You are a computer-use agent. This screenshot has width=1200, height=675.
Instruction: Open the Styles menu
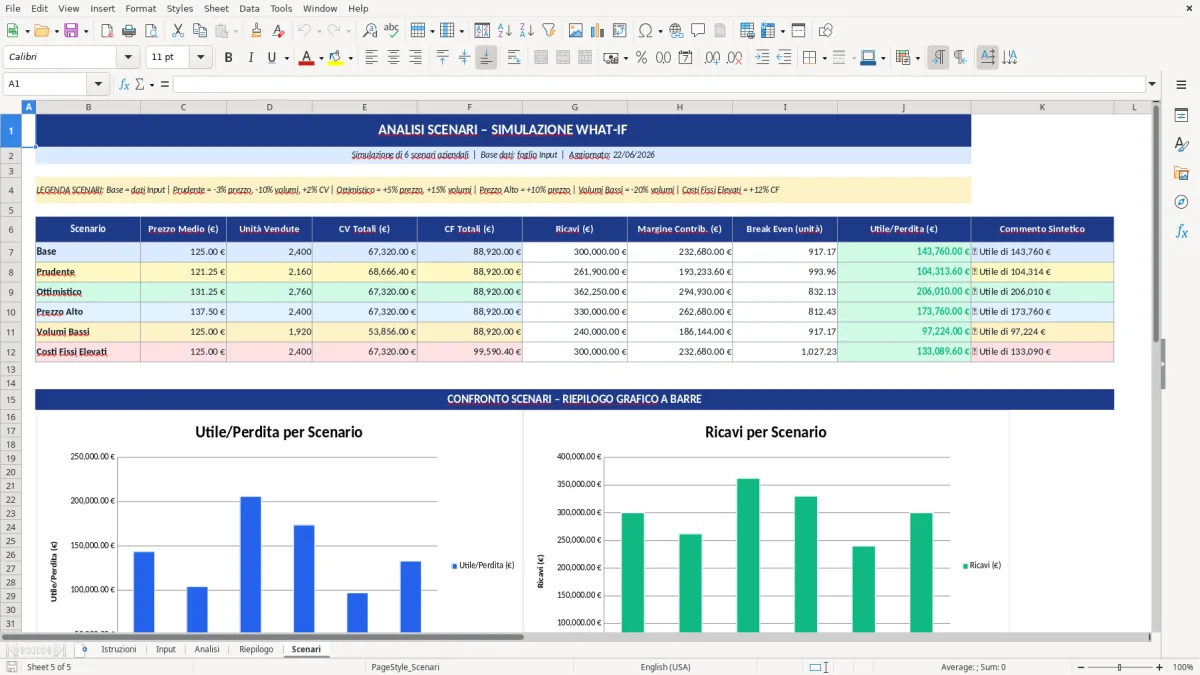[x=180, y=8]
